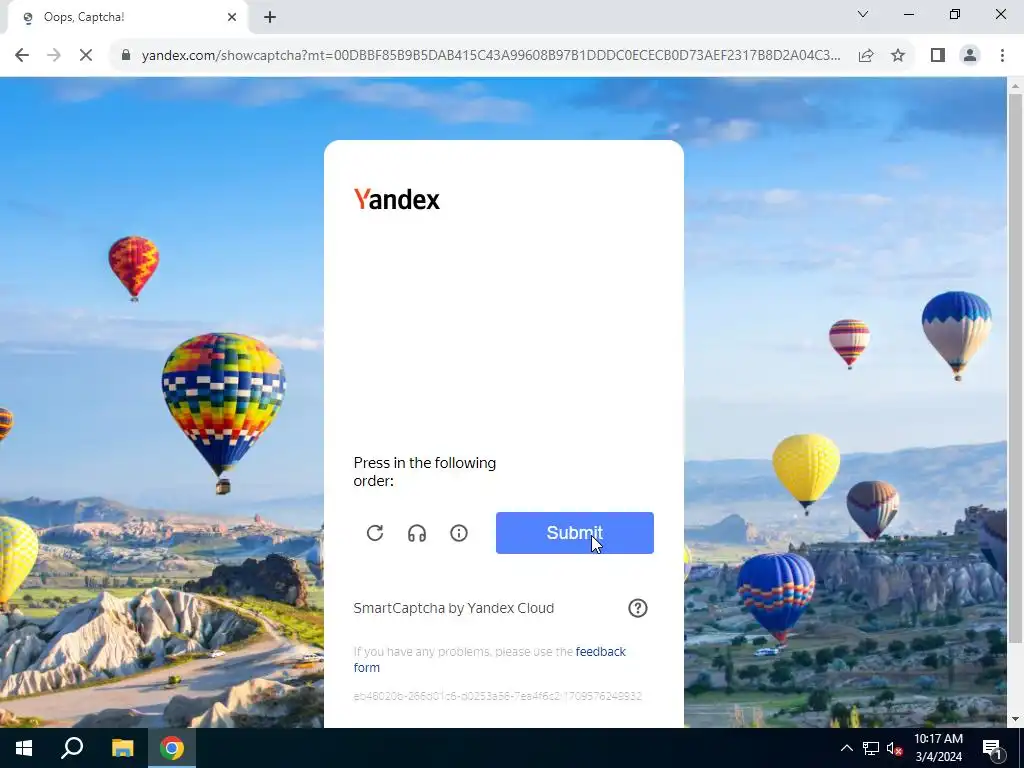This screenshot has height=768, width=1024.
Task: Switch to audio captcha via headphones icon
Action: click(x=417, y=534)
